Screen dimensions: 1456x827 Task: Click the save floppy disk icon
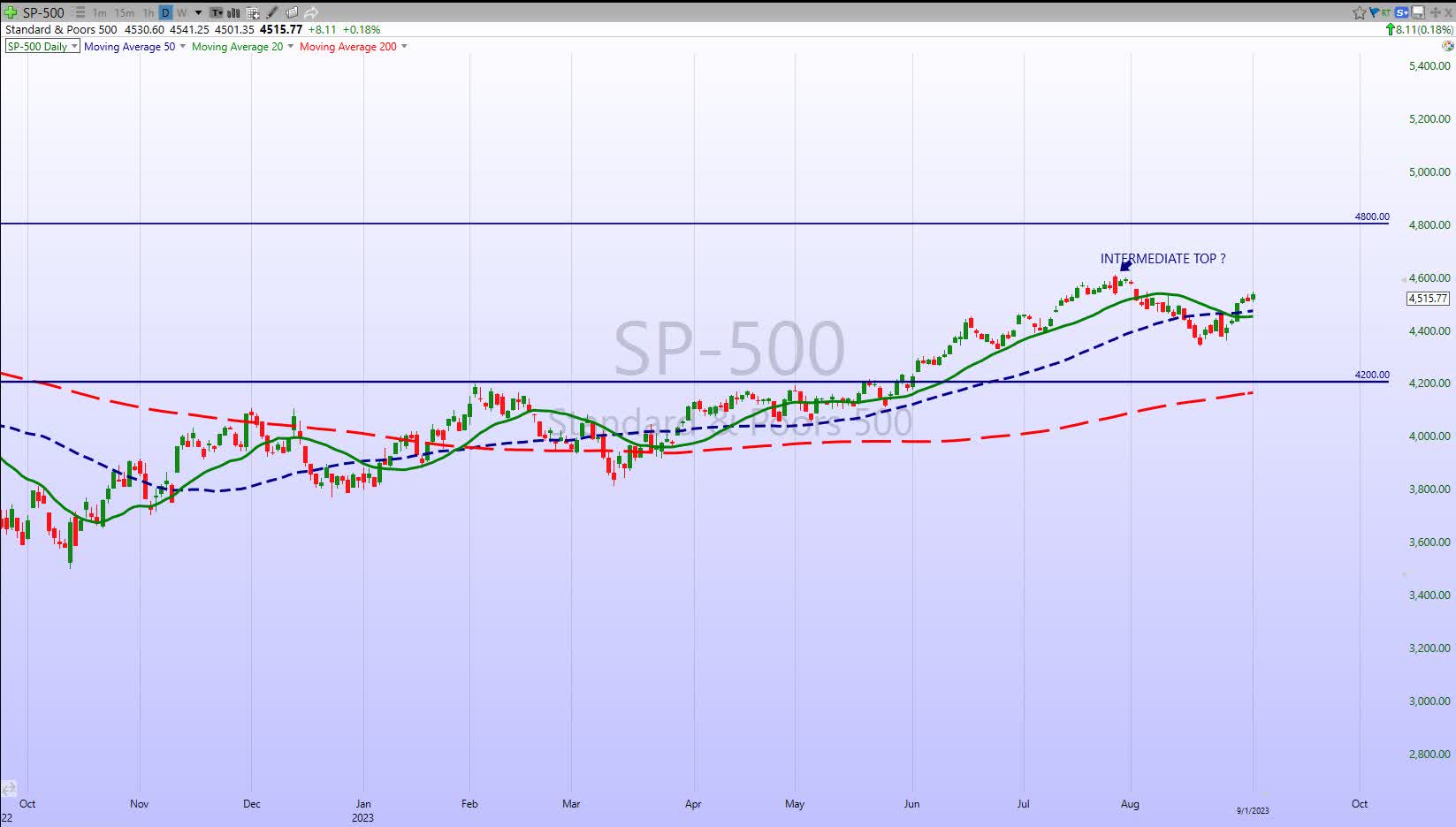pos(1418,12)
